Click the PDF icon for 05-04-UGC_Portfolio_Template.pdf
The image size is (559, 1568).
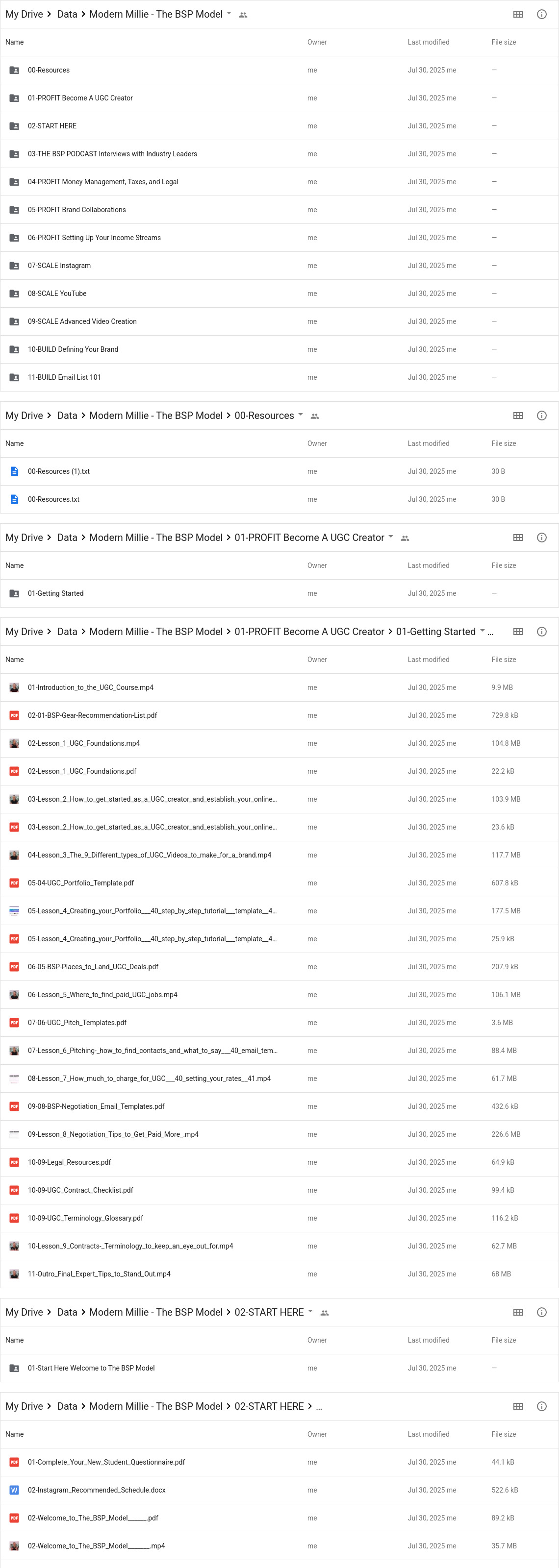pos(14,883)
